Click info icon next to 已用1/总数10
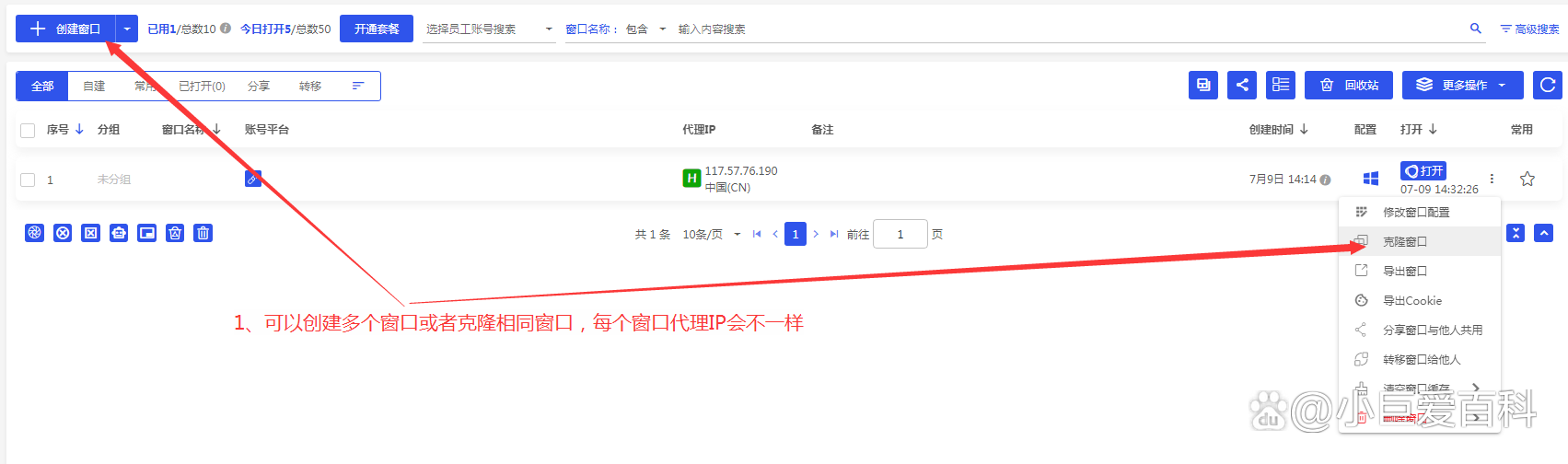Screen dimensions: 1568x464 pyautogui.click(x=226, y=29)
